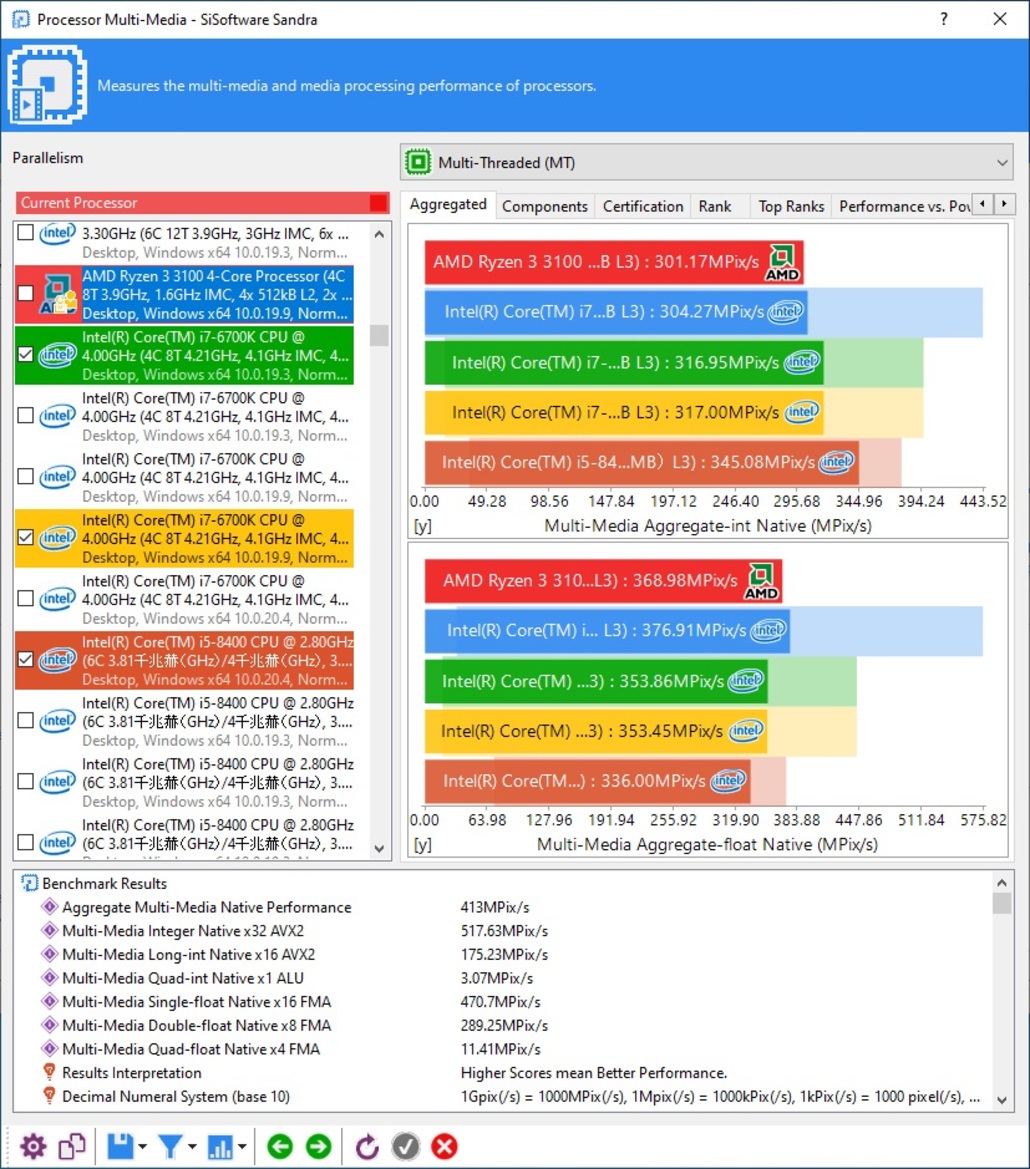The width and height of the screenshot is (1030, 1169).
Task: Untick the orange-highlighted i5-8400 checkbox
Action: pos(25,659)
